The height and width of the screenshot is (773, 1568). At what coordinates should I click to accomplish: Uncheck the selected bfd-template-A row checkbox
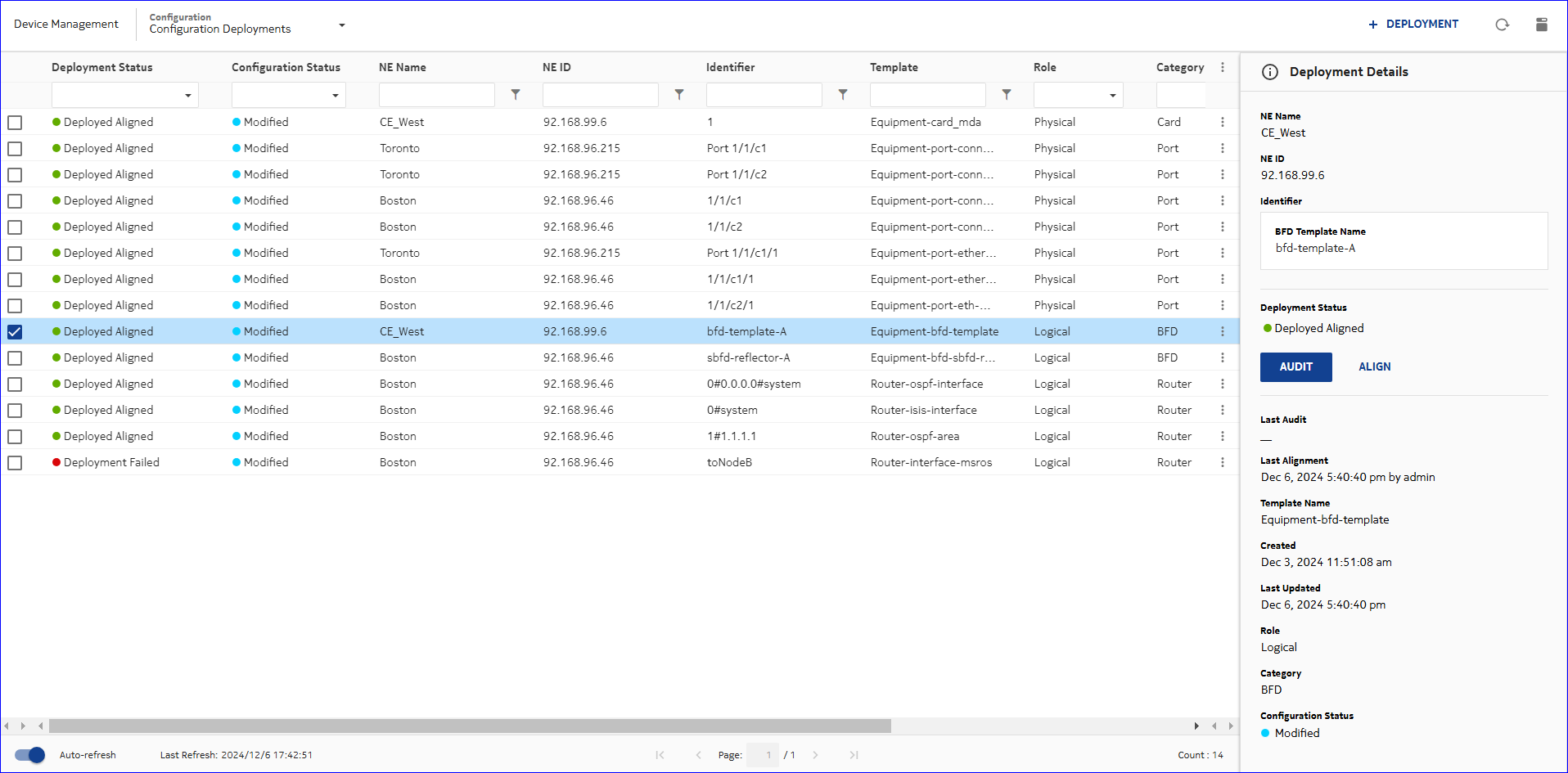pyautogui.click(x=15, y=332)
